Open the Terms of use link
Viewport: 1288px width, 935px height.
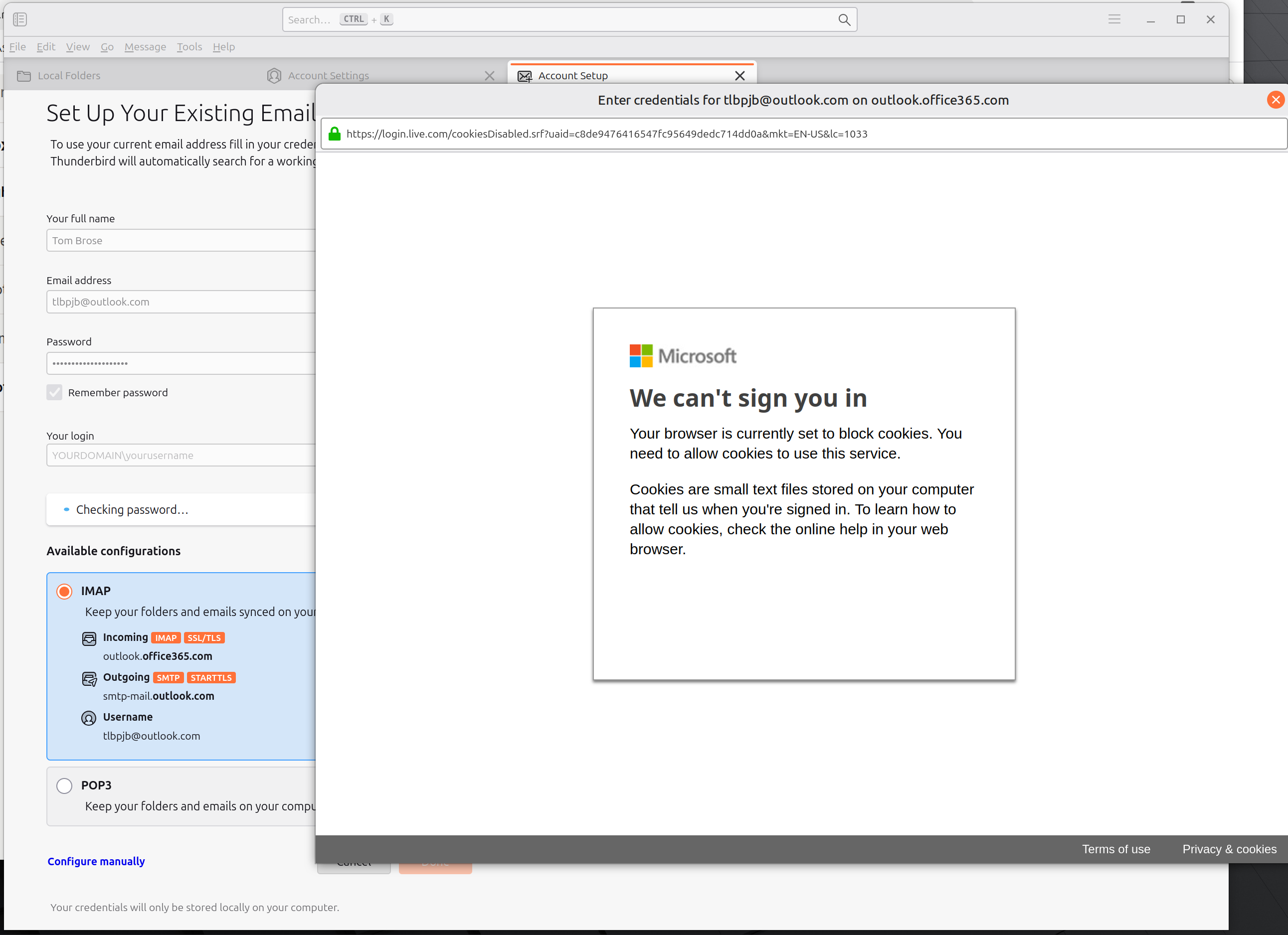click(x=1115, y=849)
